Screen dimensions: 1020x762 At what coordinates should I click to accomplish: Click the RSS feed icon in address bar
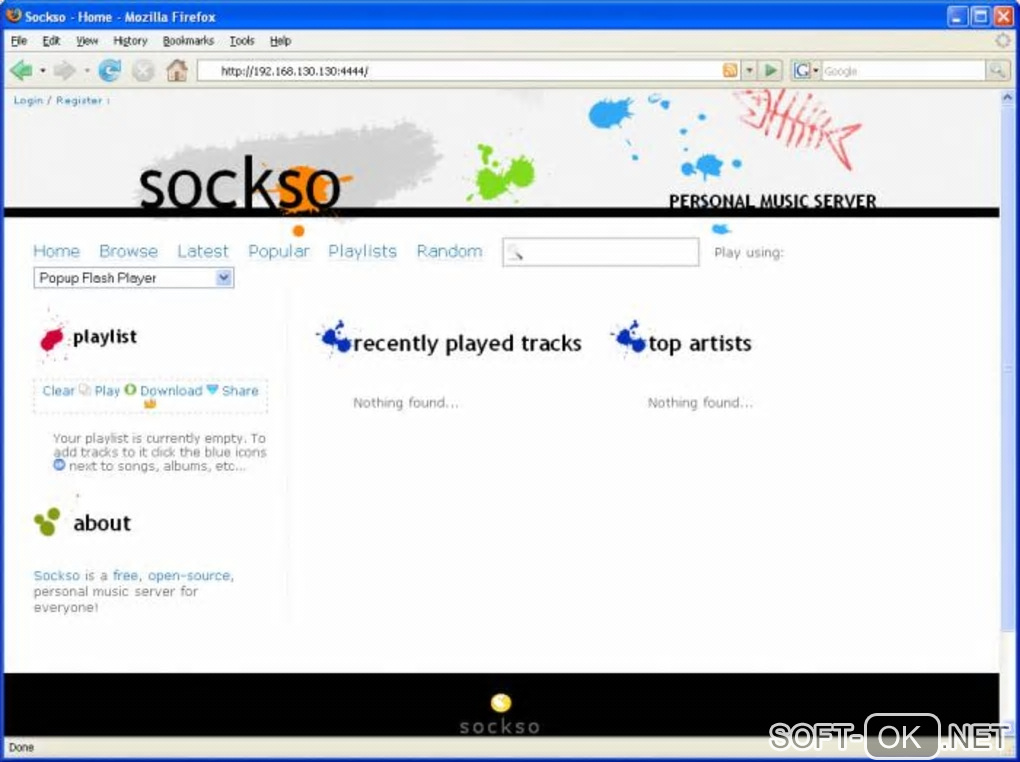click(x=730, y=70)
